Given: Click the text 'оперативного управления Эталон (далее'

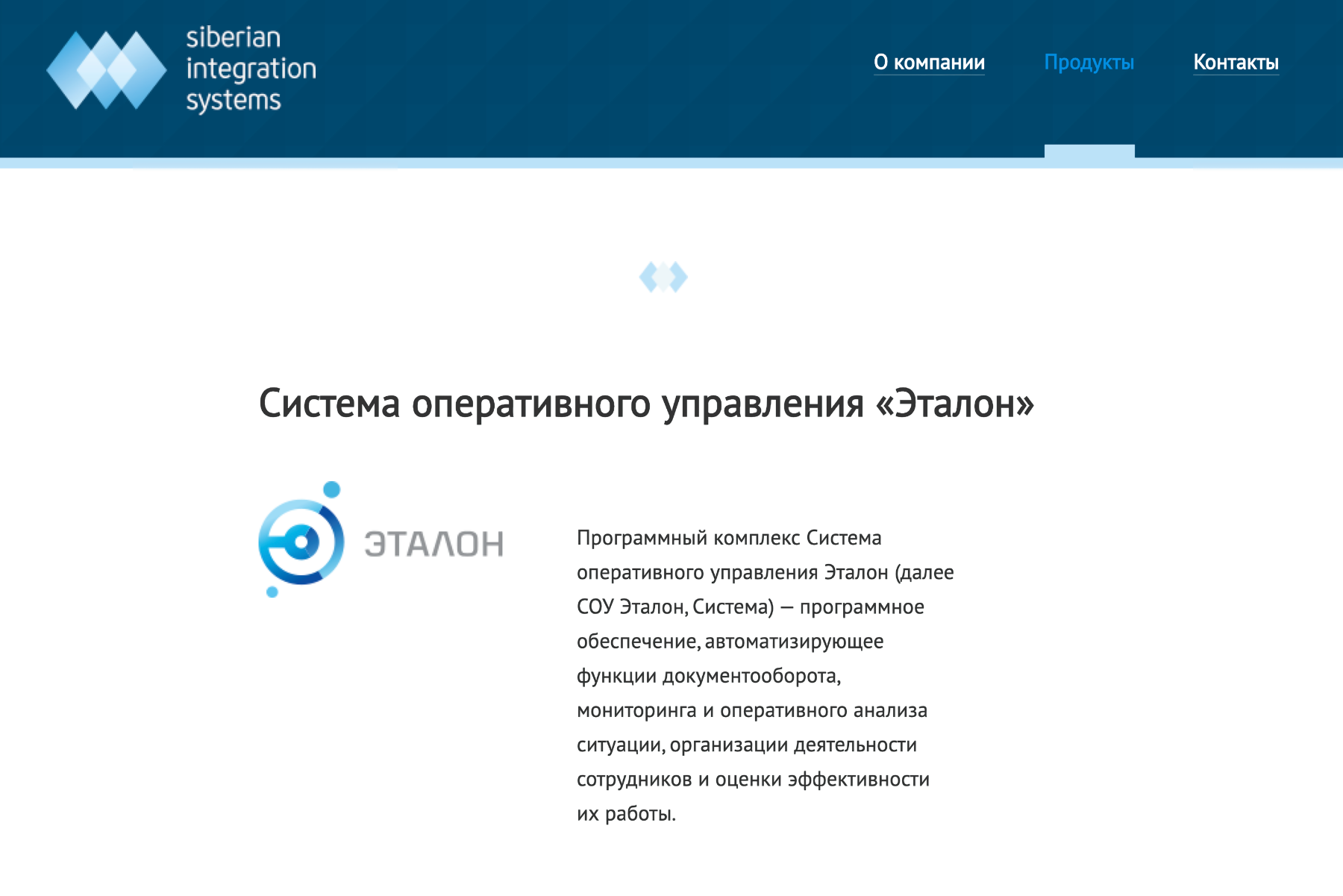Looking at the screenshot, I should click(x=765, y=572).
